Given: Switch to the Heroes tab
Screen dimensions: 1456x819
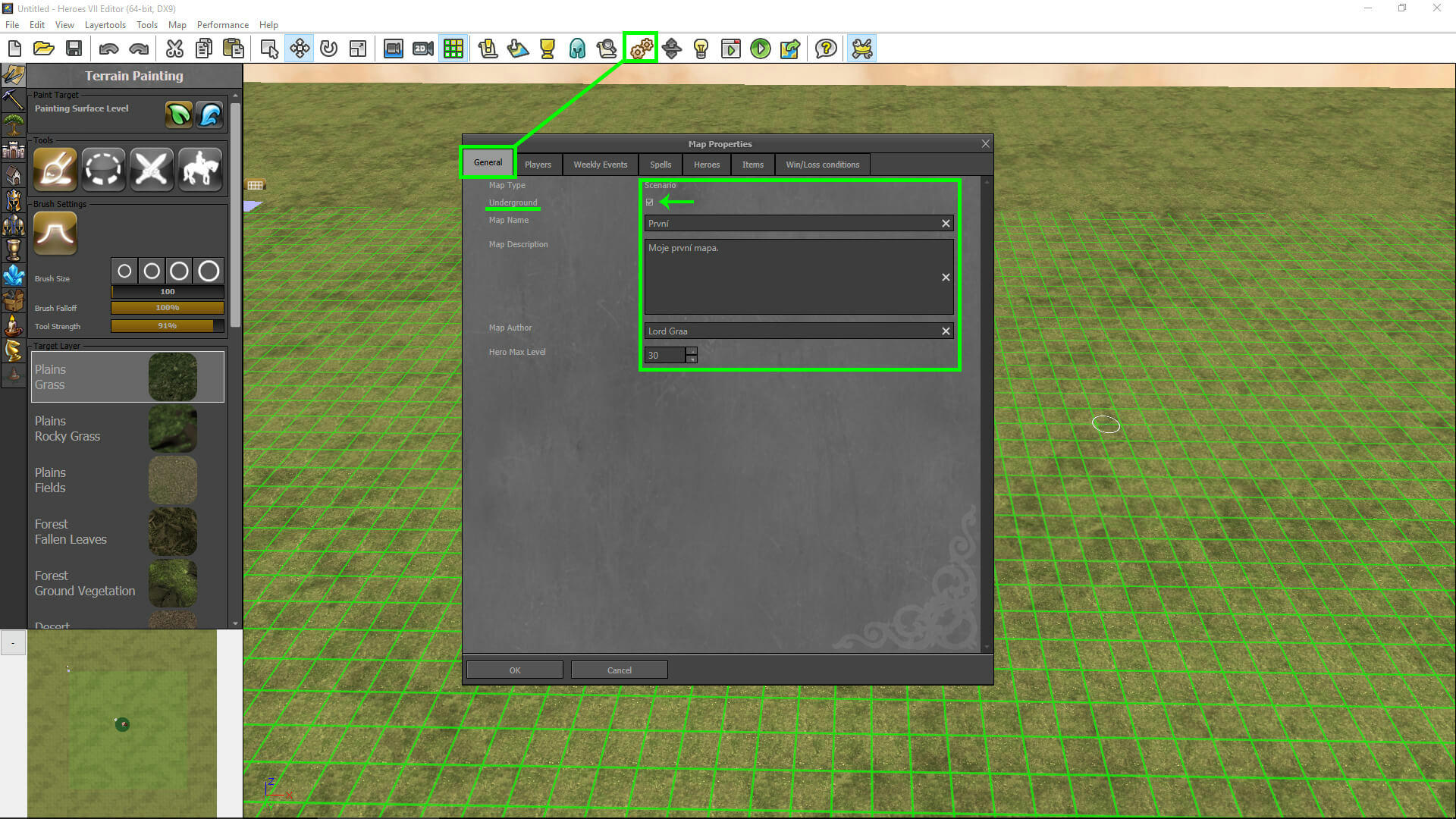Looking at the screenshot, I should pyautogui.click(x=706, y=165).
